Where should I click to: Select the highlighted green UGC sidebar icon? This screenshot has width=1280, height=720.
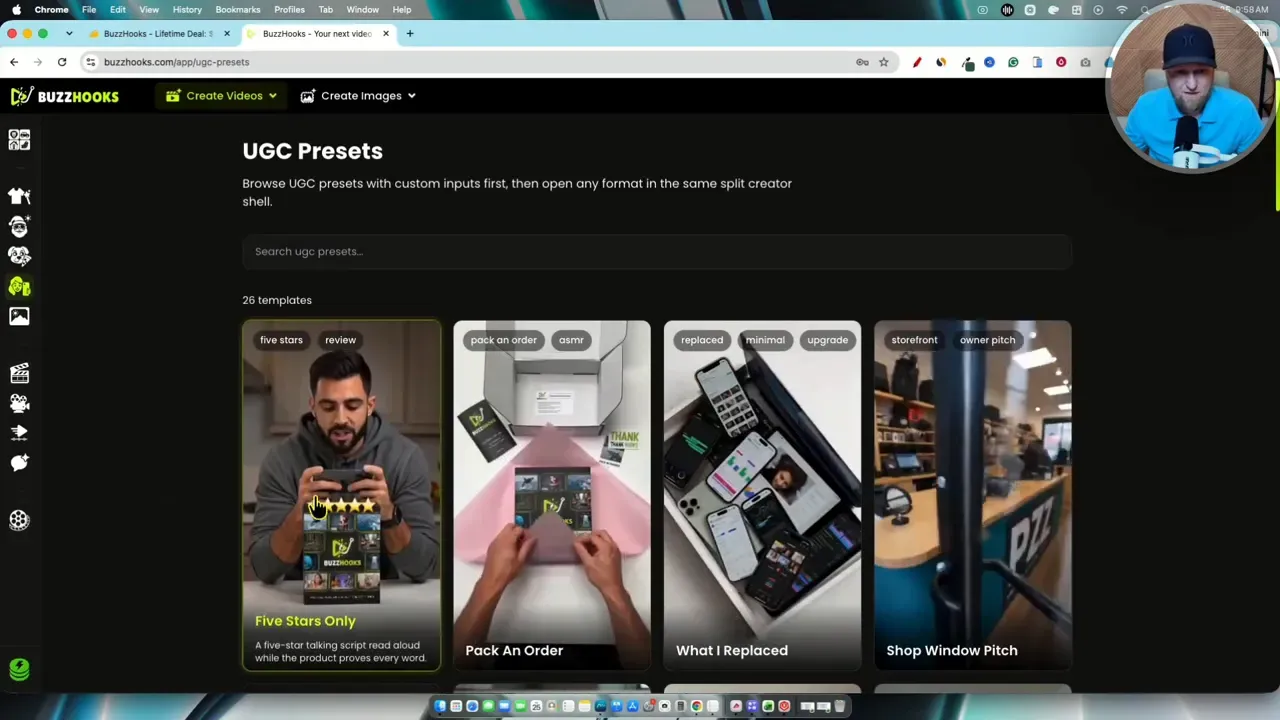coord(19,286)
